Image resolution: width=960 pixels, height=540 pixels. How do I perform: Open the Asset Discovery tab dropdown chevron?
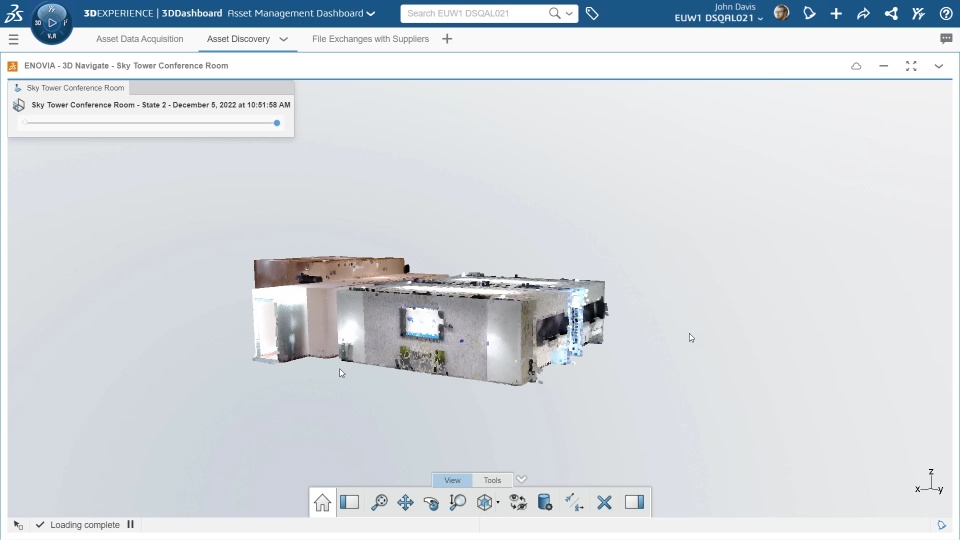283,39
